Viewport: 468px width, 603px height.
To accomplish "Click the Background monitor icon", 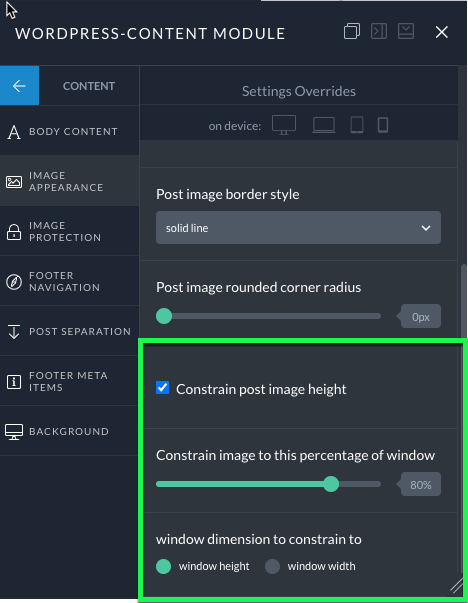I will (x=14, y=432).
